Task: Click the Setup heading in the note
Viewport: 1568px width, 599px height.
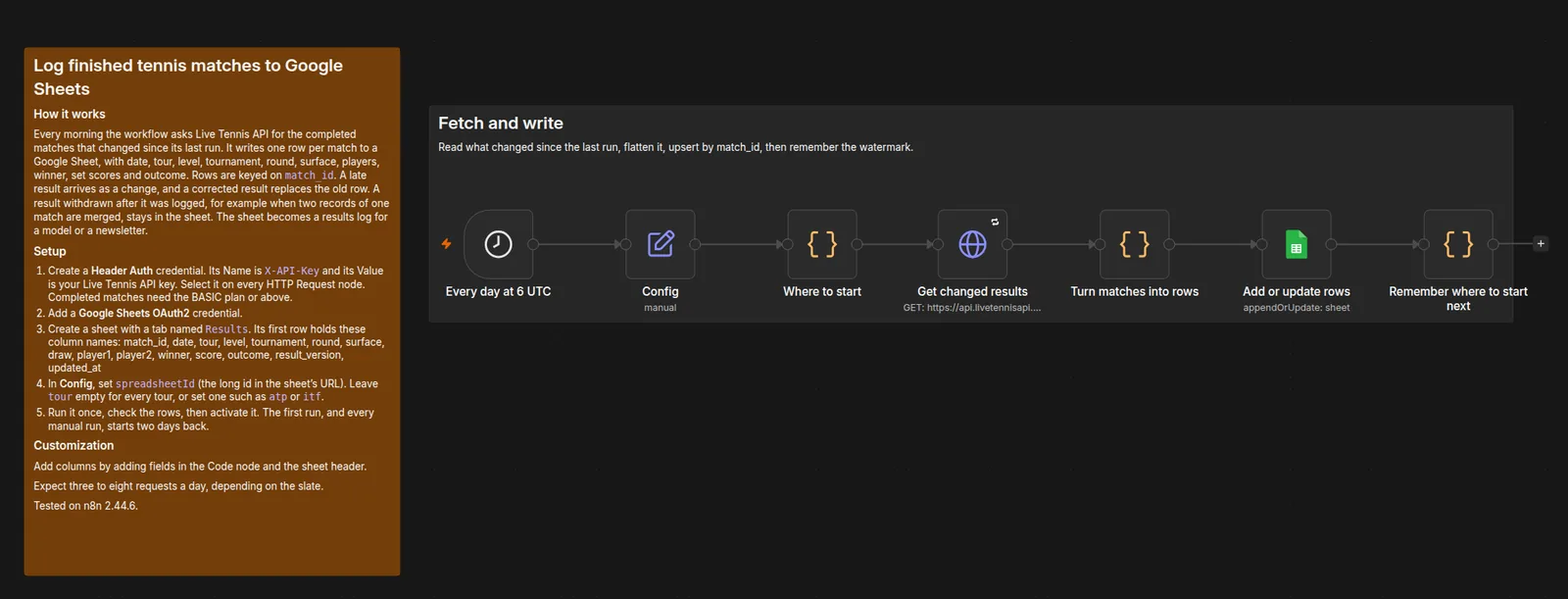Action: [x=50, y=251]
